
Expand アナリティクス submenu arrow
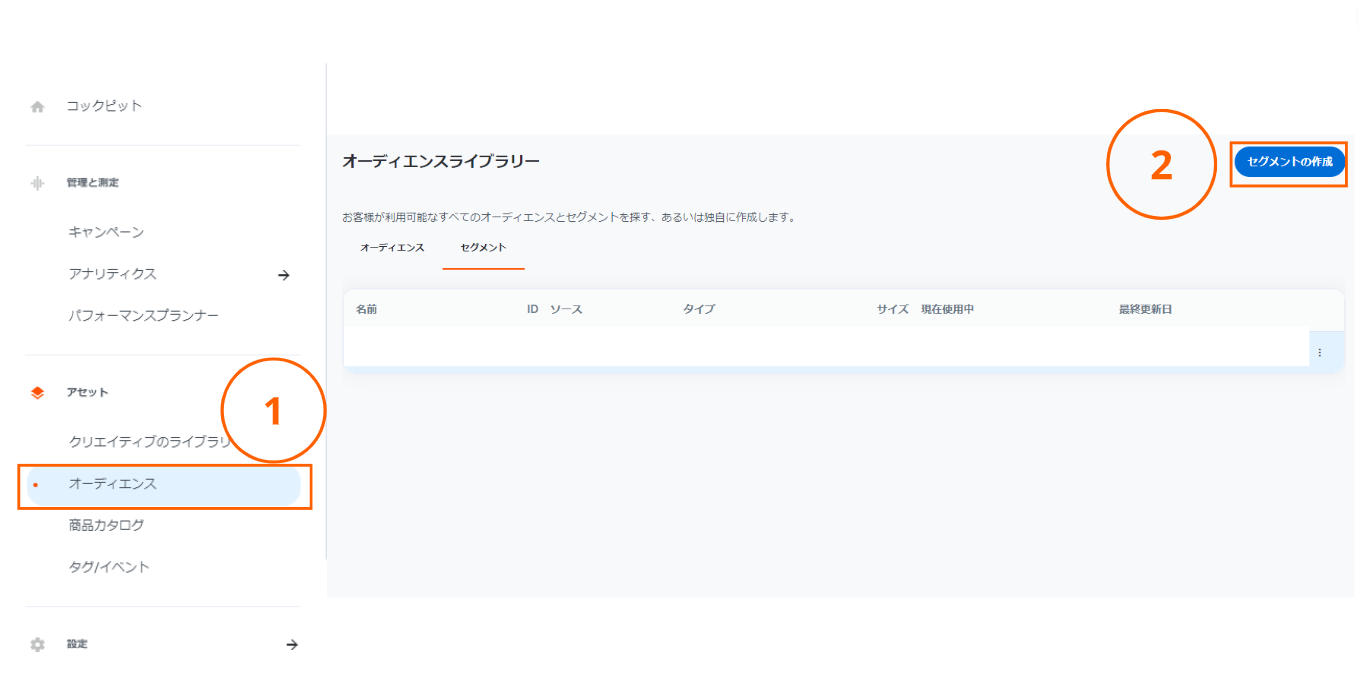tap(284, 275)
